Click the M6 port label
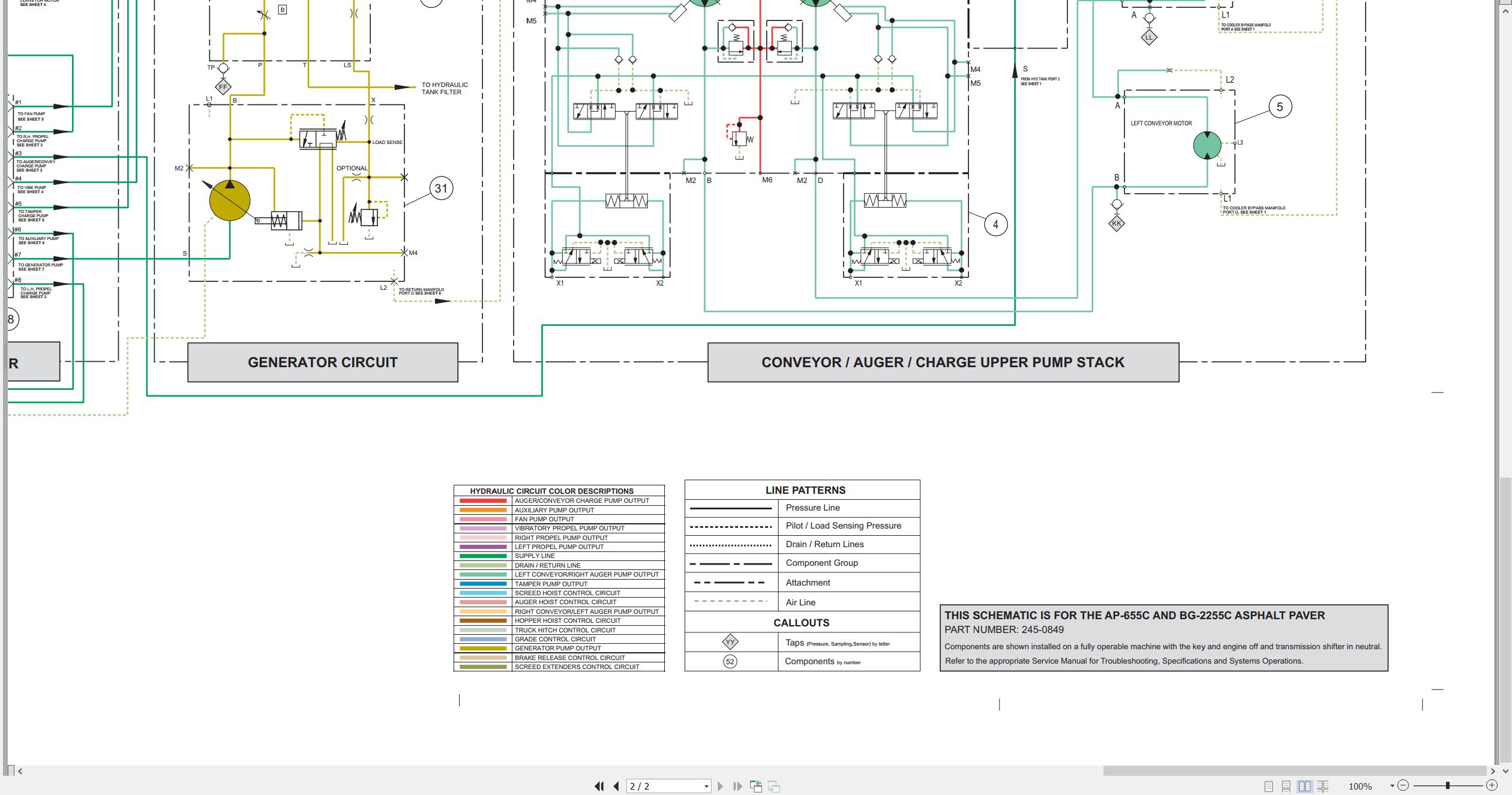The image size is (1512, 795). pyautogui.click(x=767, y=180)
